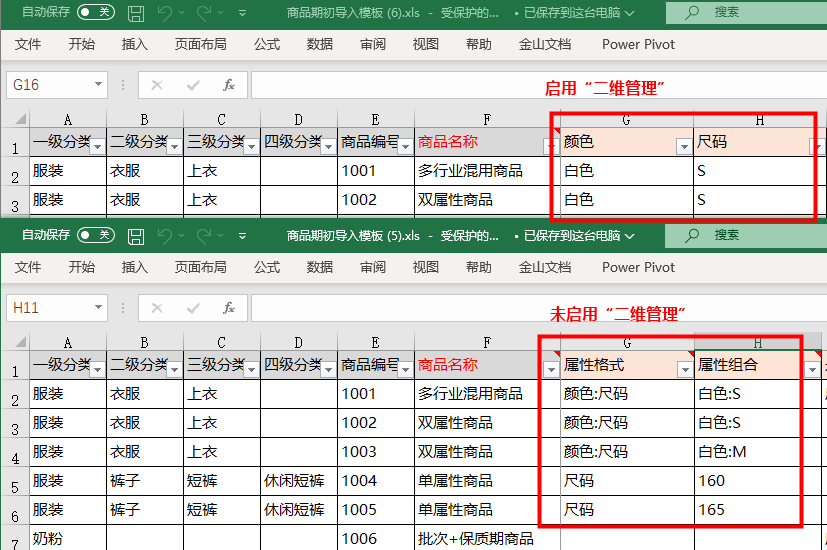
Task: Click cell 165 in bottom sheet
Action: [758, 510]
